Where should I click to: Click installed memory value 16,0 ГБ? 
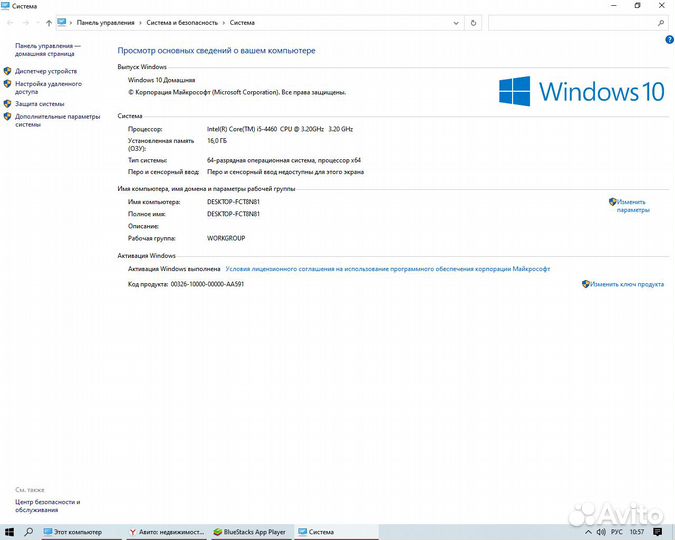click(217, 141)
